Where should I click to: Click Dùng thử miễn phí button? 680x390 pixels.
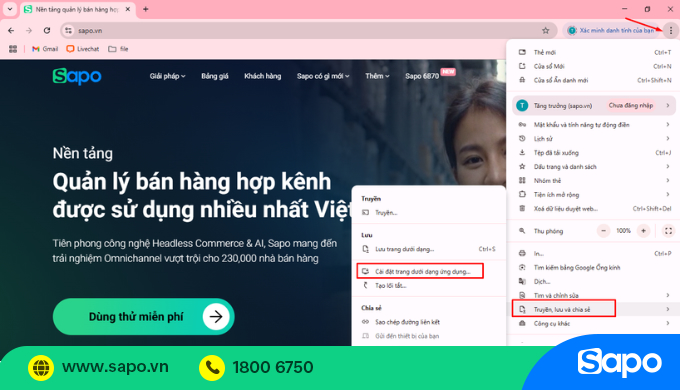click(144, 317)
